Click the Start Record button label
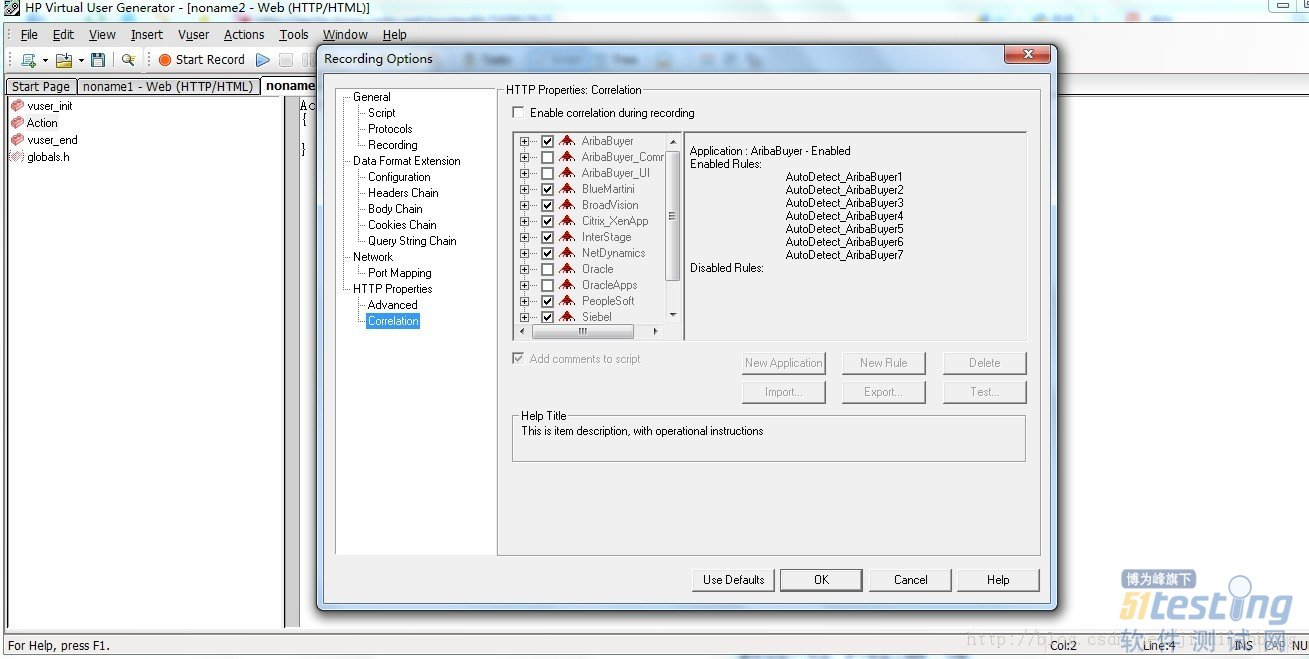Viewport: 1309px width, 659px height. coord(210,60)
